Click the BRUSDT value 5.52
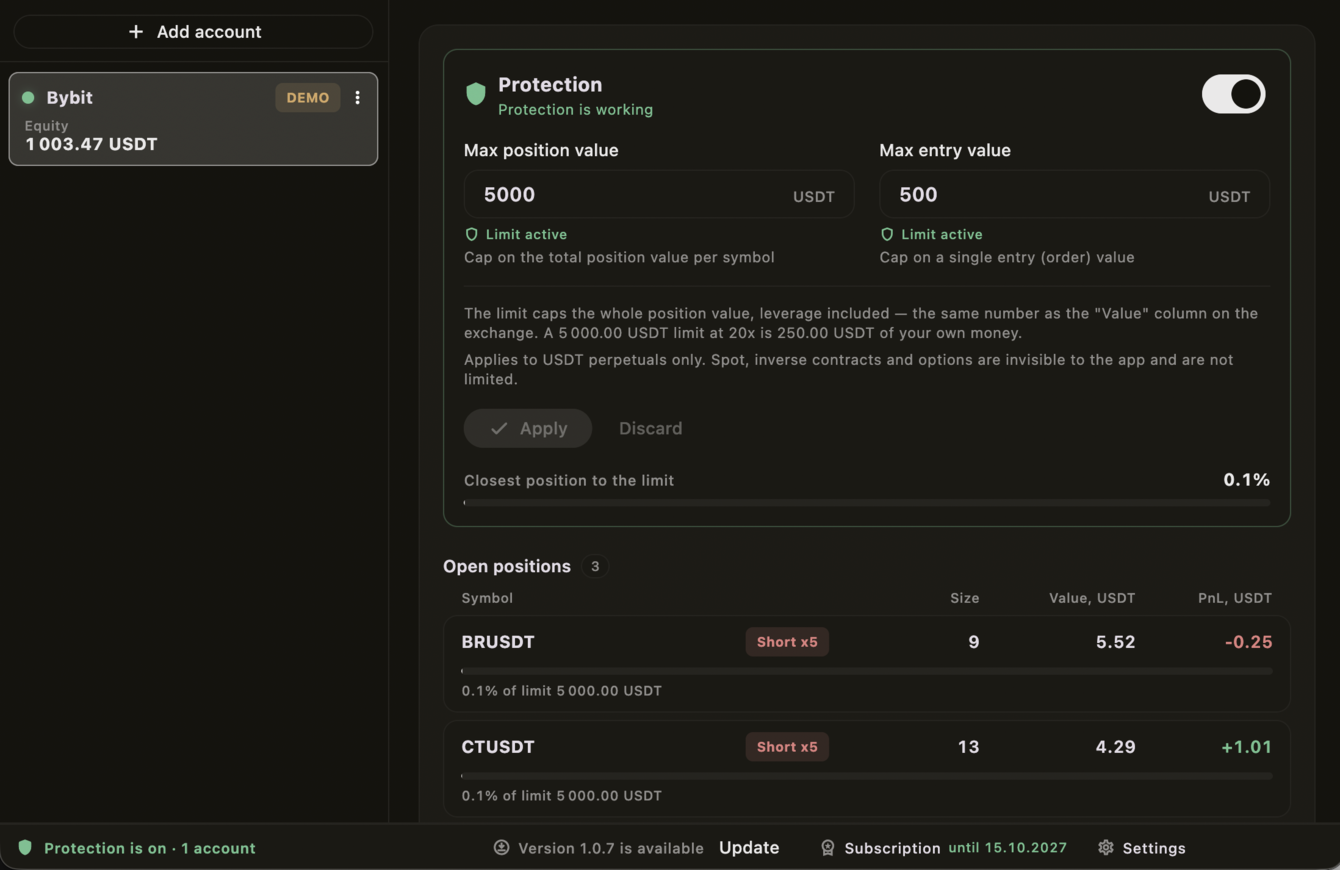 pos(1115,642)
